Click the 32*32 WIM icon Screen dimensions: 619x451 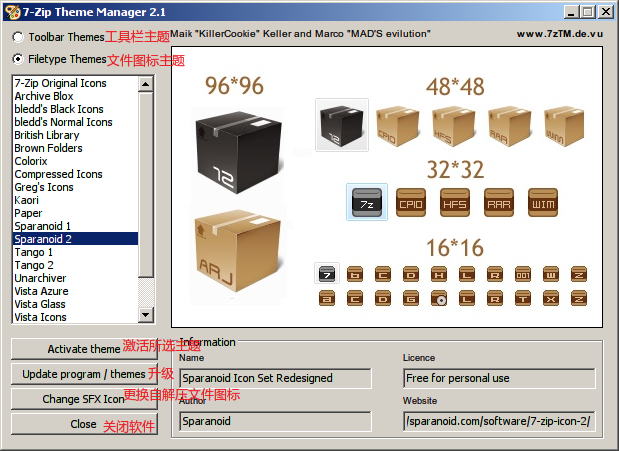(543, 203)
